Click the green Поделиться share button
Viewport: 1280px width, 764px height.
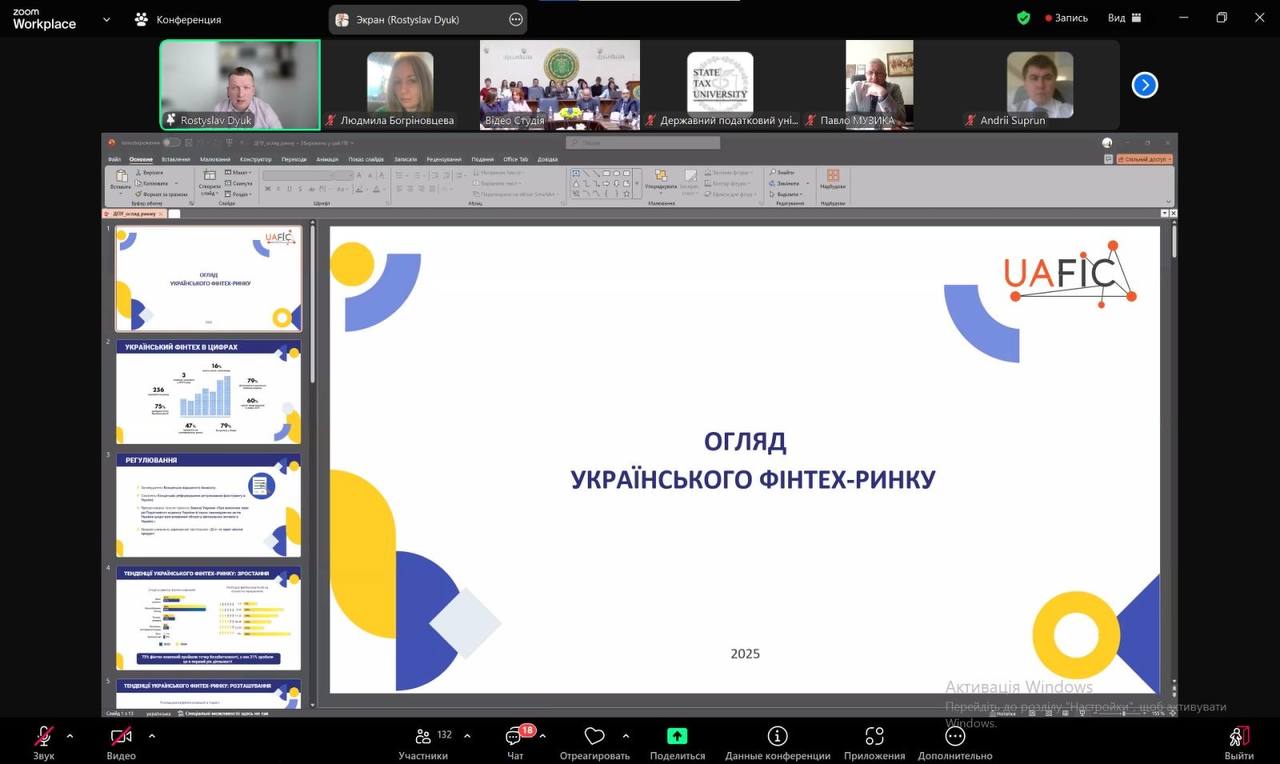point(677,737)
